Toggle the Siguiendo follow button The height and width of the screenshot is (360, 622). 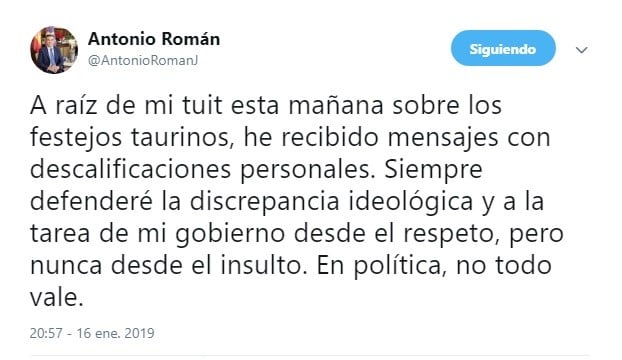pos(503,48)
